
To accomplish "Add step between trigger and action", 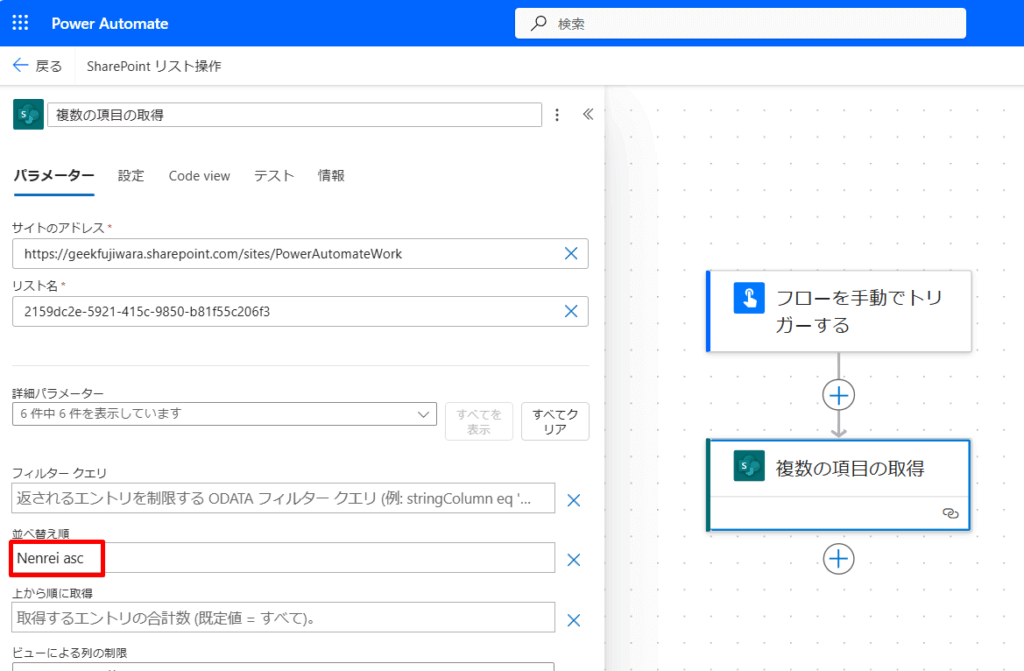I will [x=839, y=395].
